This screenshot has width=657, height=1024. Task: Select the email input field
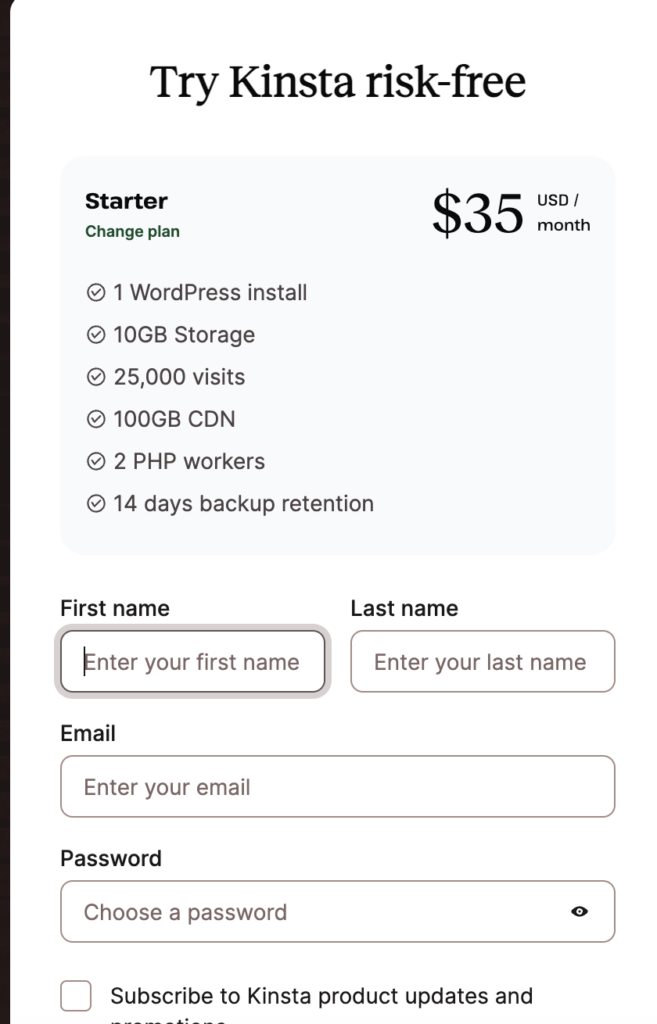pos(337,786)
